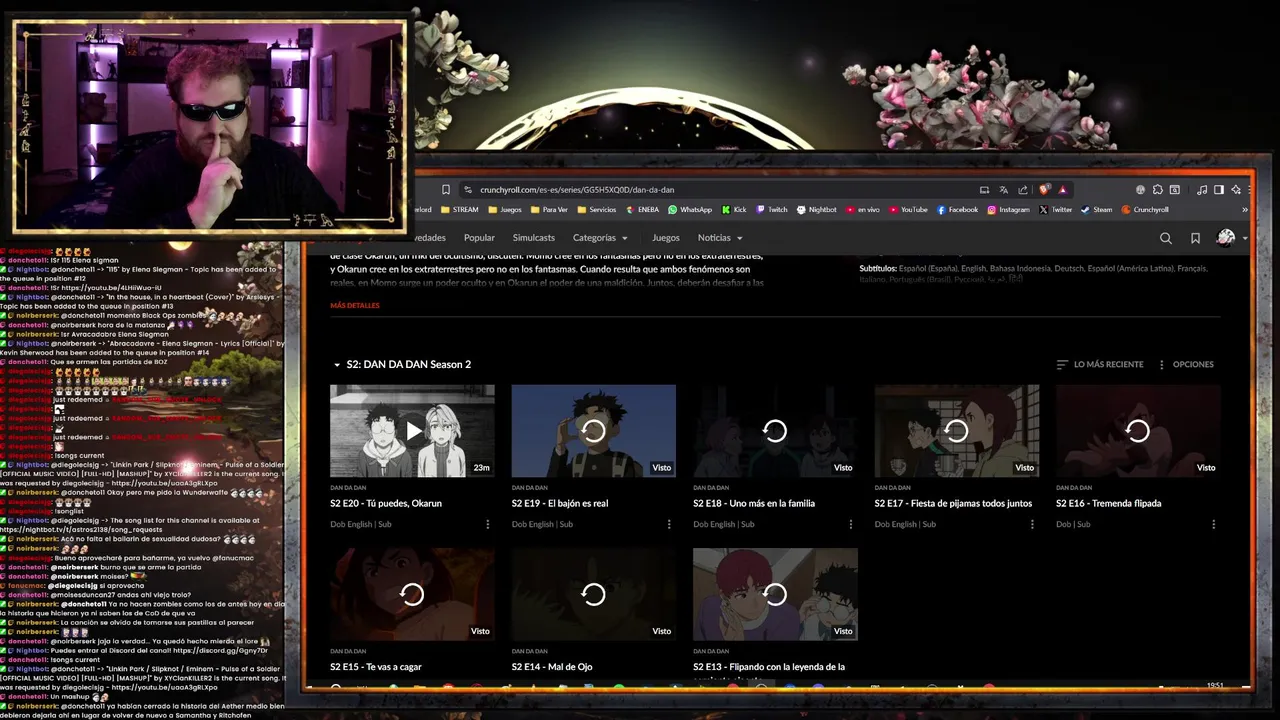The width and height of the screenshot is (1280, 720).
Task: Open the S2 E17 - Fiesta de pijamas title
Action: click(953, 503)
